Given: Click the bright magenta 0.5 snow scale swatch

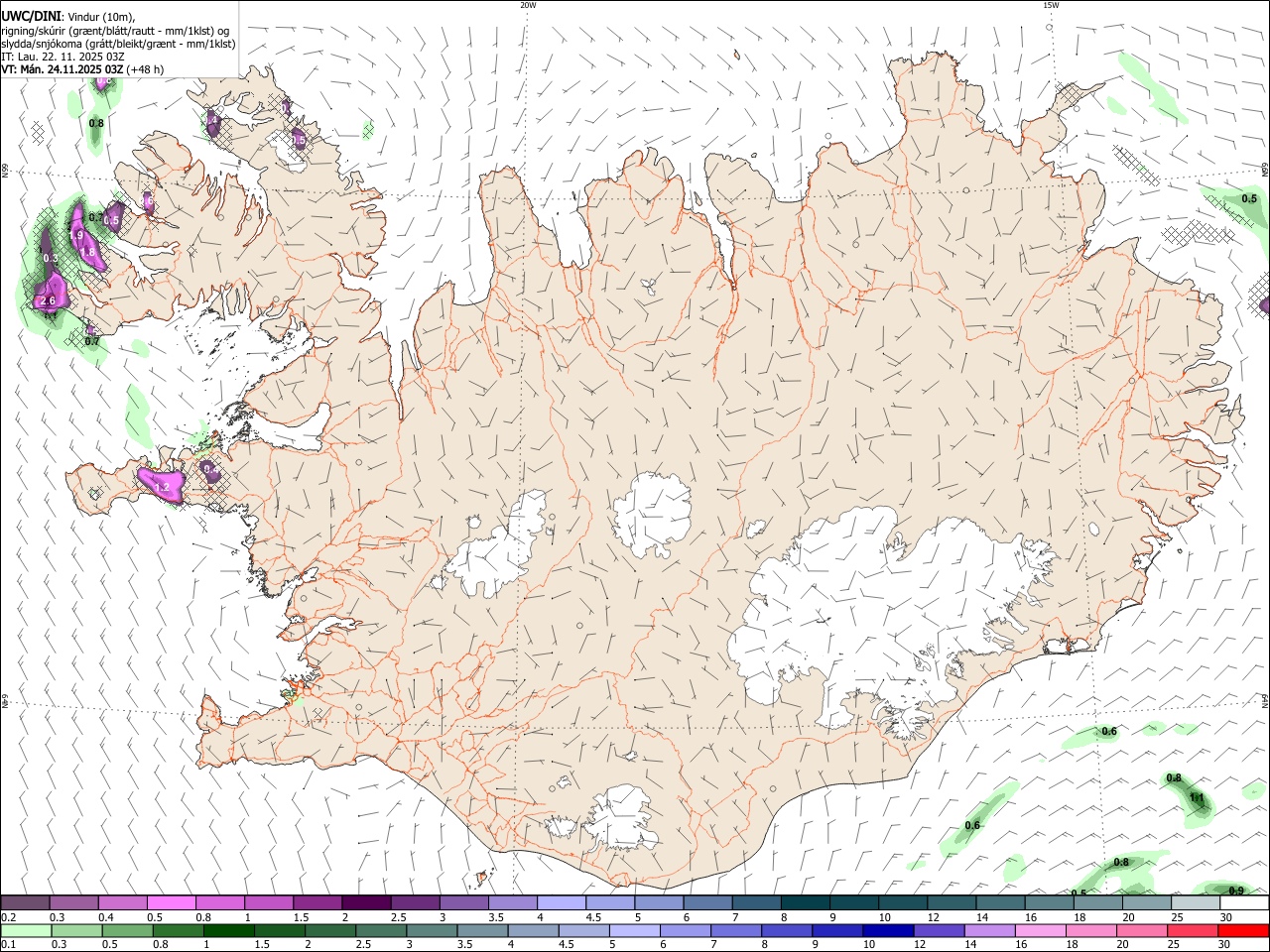Looking at the screenshot, I should [171, 902].
